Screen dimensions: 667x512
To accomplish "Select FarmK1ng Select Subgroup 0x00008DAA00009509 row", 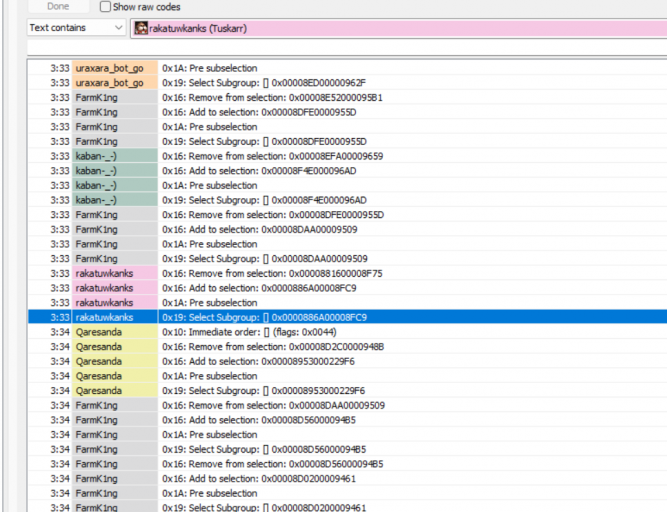I will click(348, 259).
